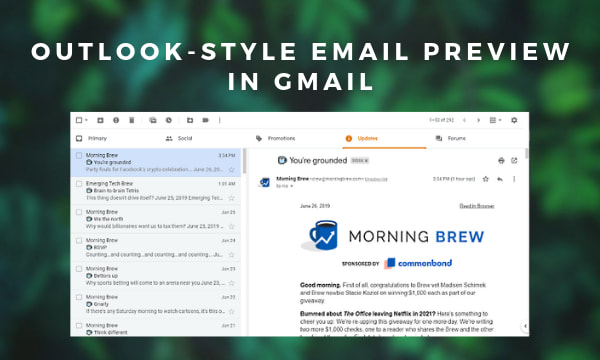Click the Labels tag icon
Viewport: 600px width, 360px height.
[205, 120]
